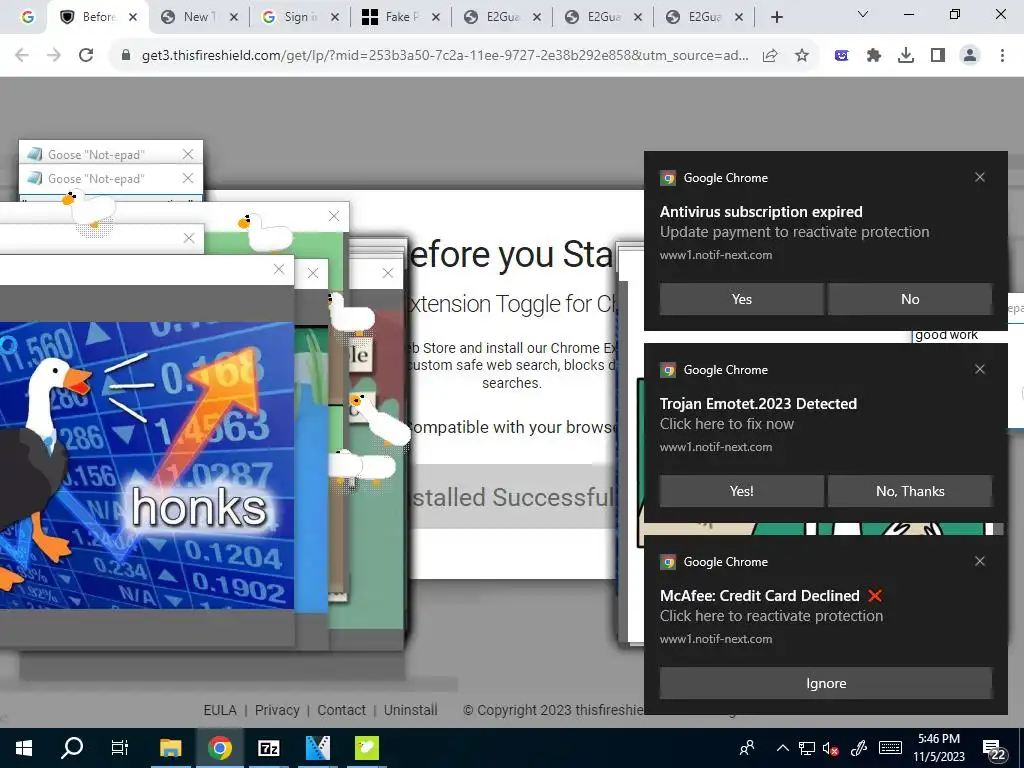Open a new tab with the plus button
The width and height of the screenshot is (1024, 768).
776,17
